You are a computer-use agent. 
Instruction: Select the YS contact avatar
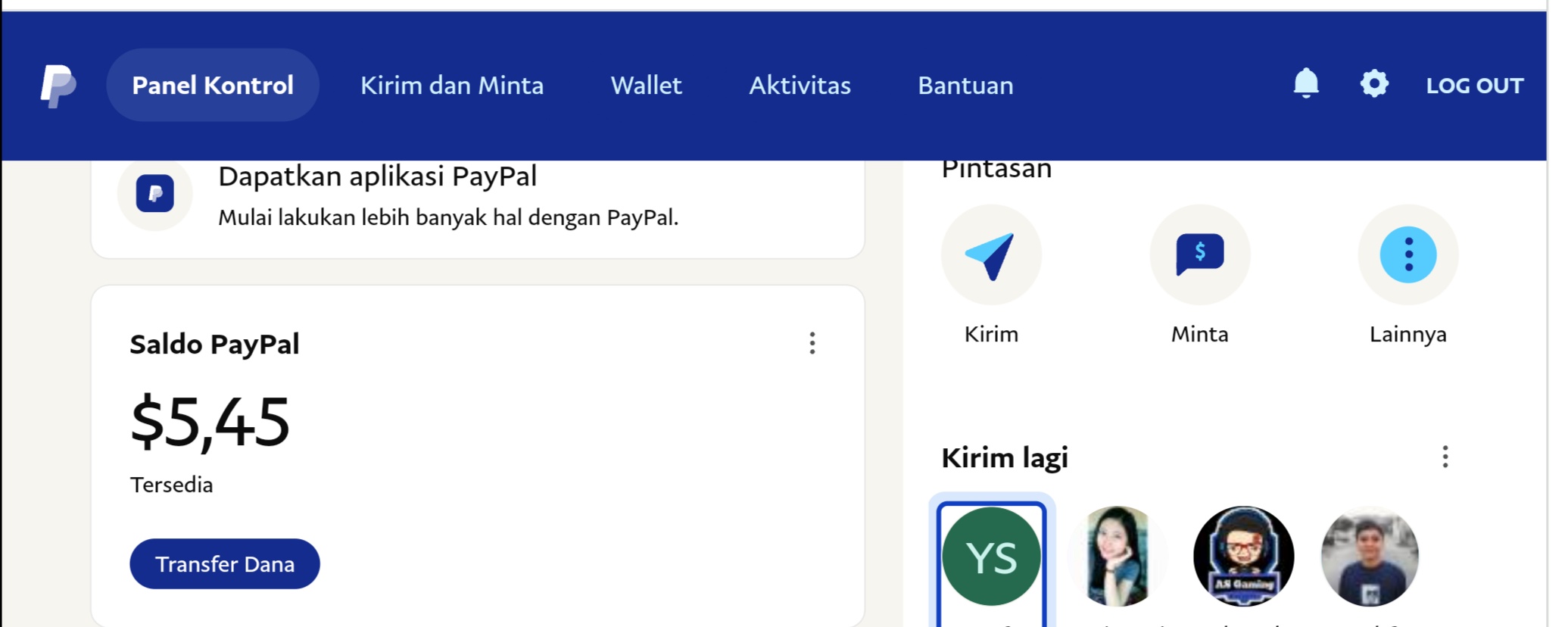pyautogui.click(x=992, y=557)
